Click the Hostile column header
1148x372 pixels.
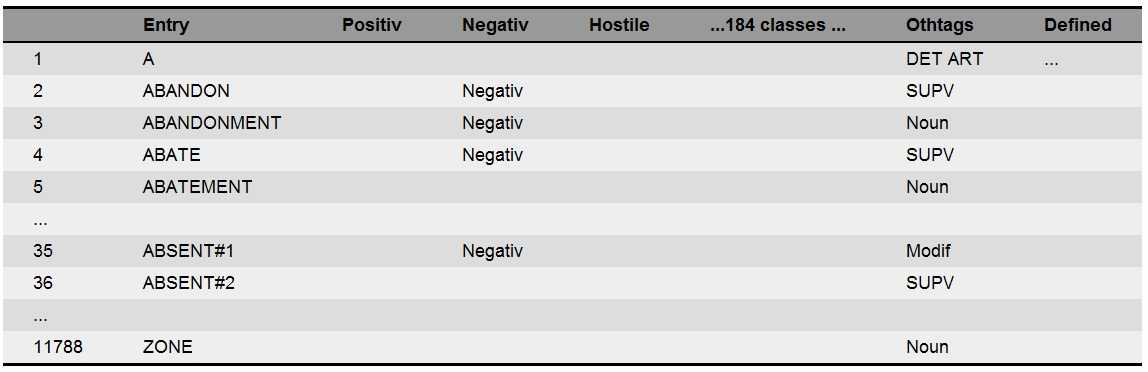pyautogui.click(x=619, y=25)
